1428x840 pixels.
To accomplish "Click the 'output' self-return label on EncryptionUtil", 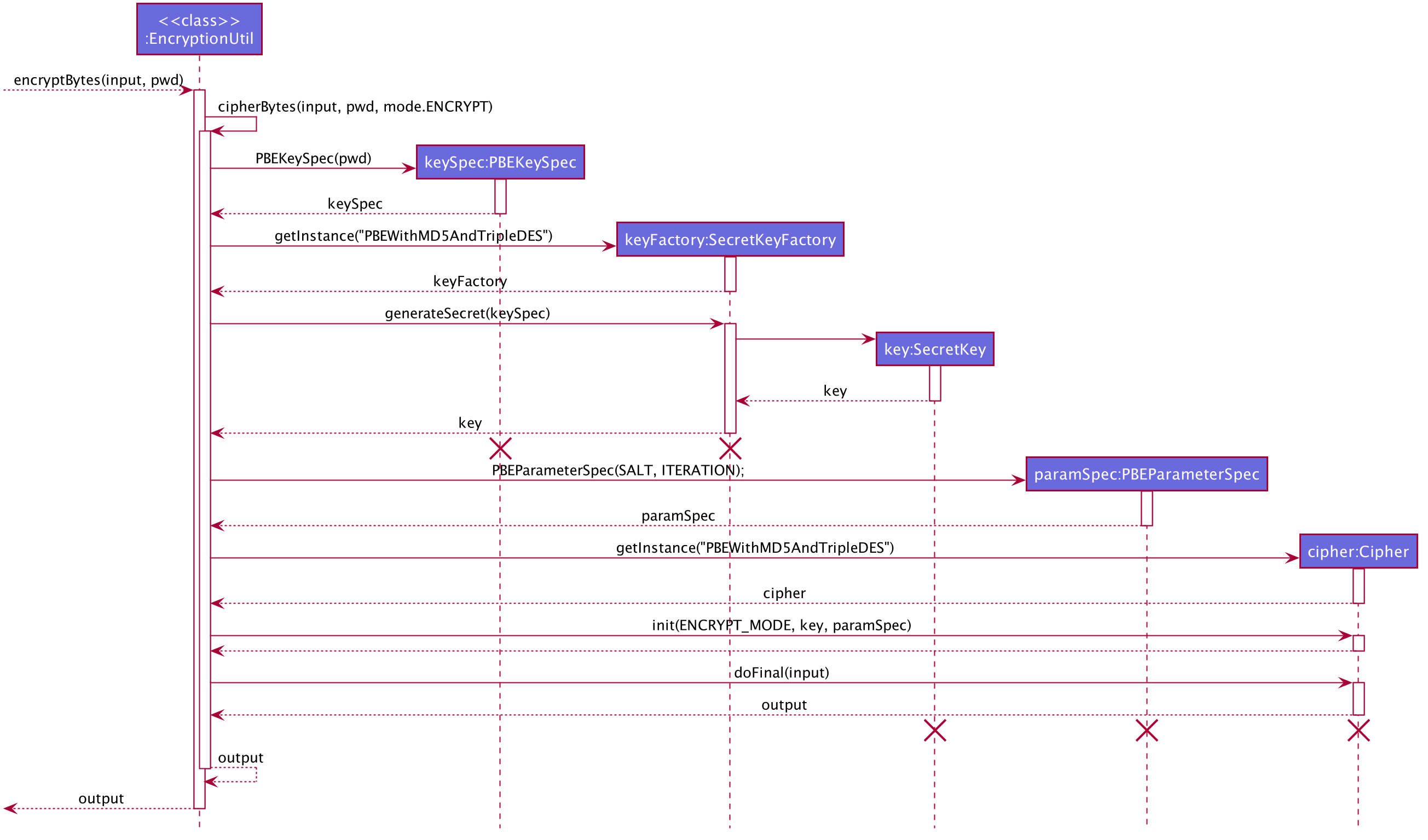I will 241,760.
